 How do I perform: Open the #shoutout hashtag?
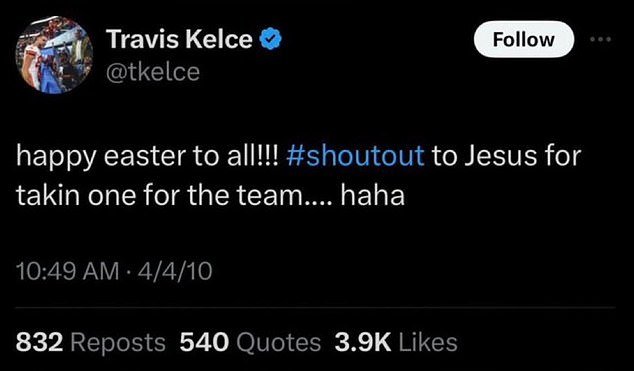coord(355,156)
